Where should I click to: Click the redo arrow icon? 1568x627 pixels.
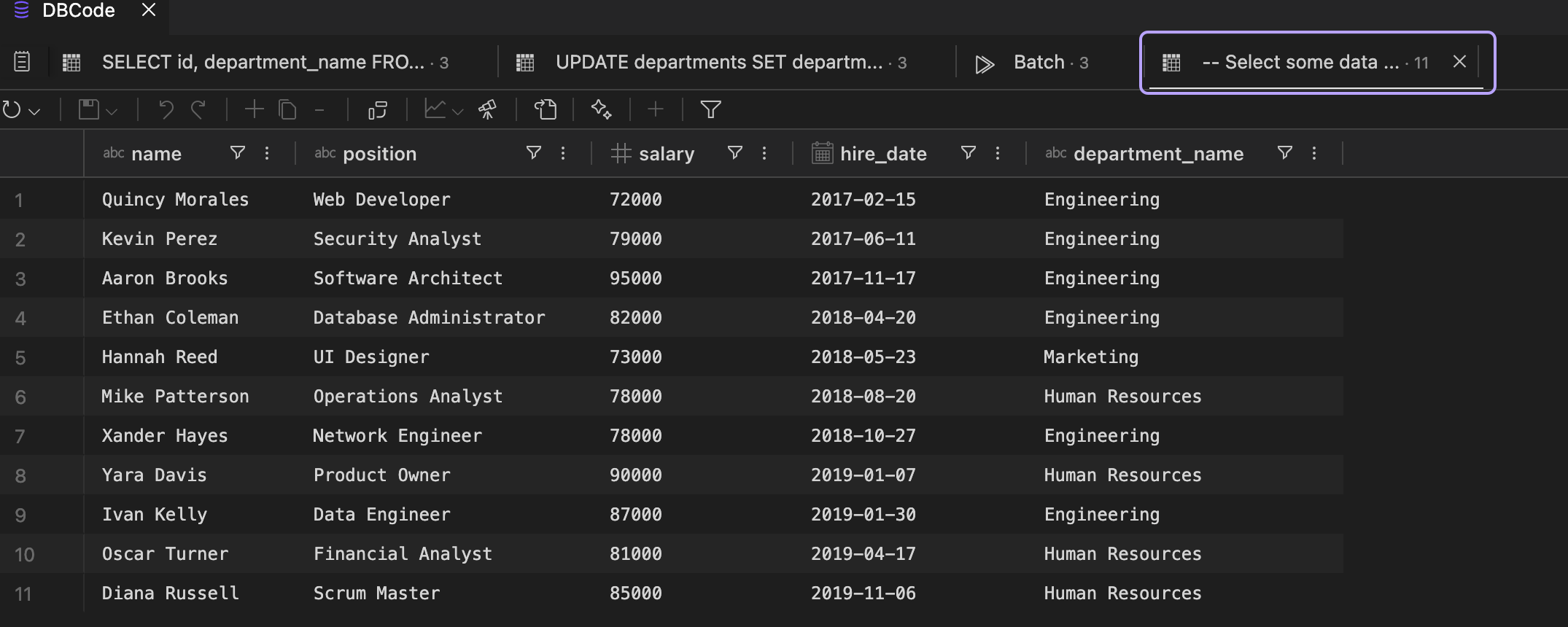[198, 110]
